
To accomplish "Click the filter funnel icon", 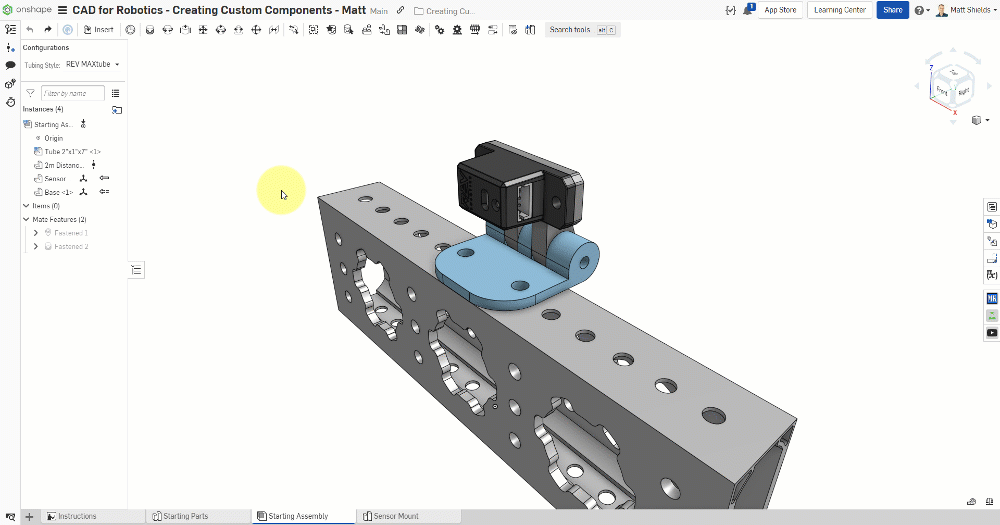I will pos(30,93).
